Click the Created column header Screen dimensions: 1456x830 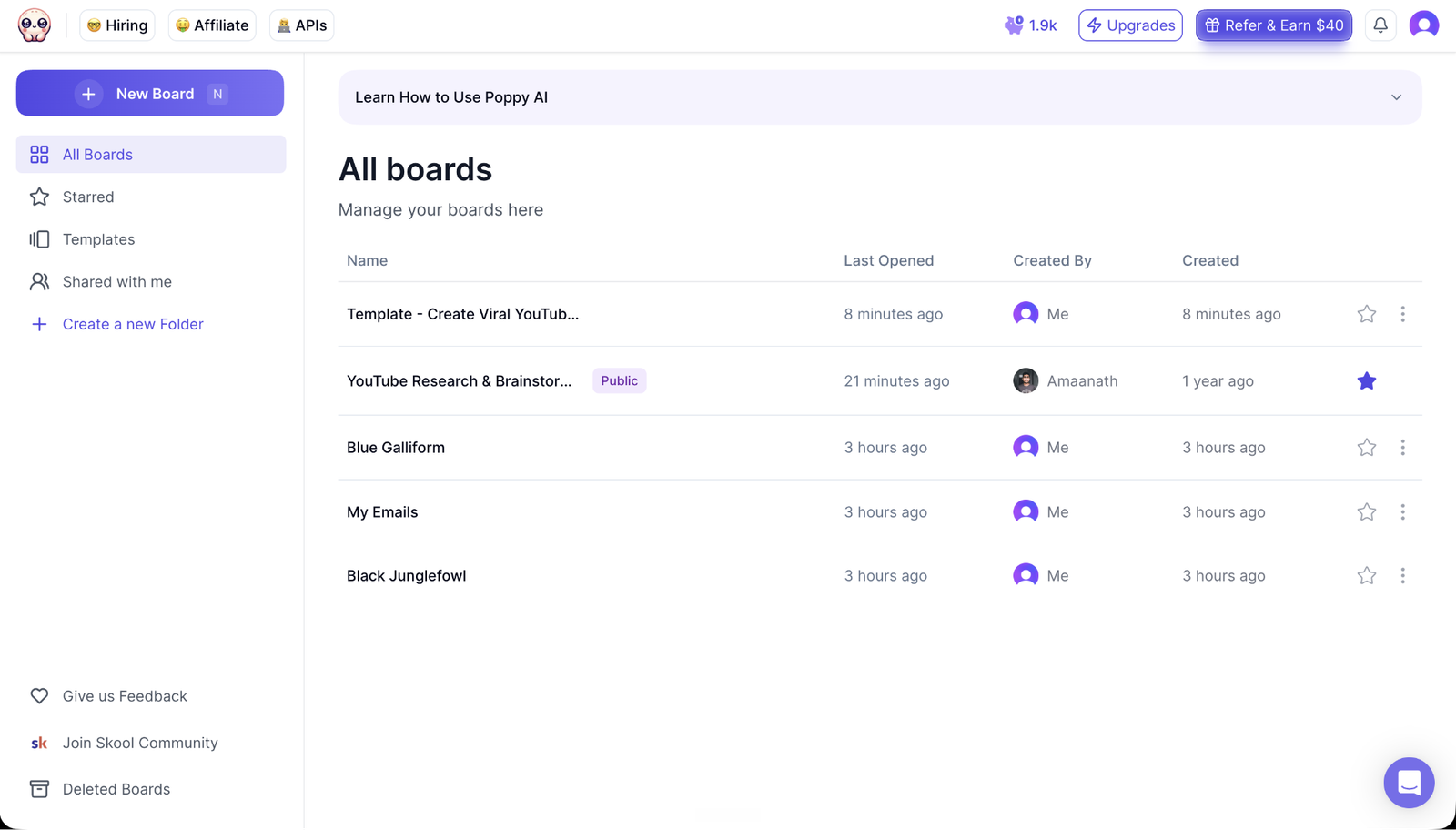pyautogui.click(x=1210, y=260)
